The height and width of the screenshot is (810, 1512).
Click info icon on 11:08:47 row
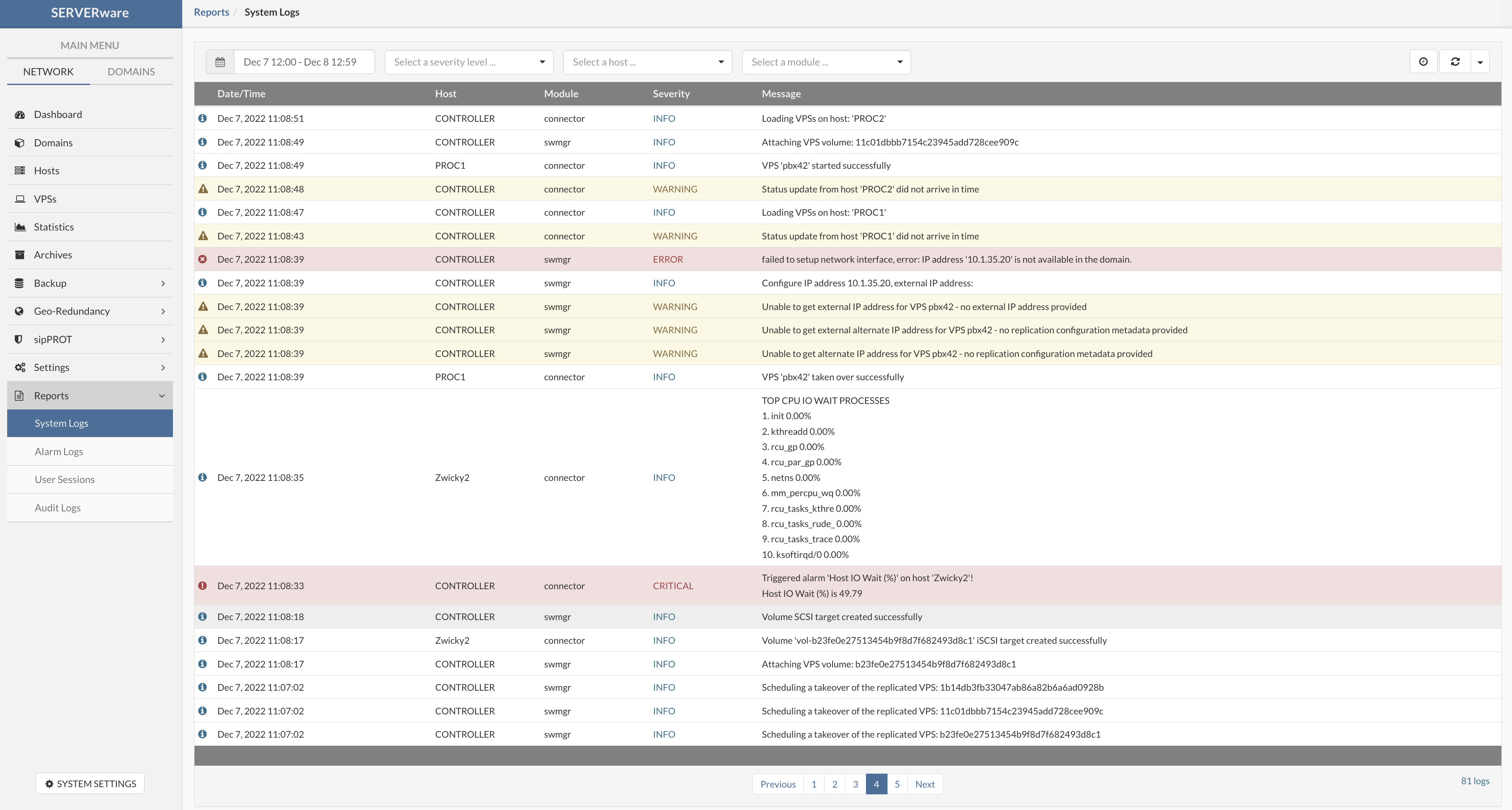tap(203, 212)
